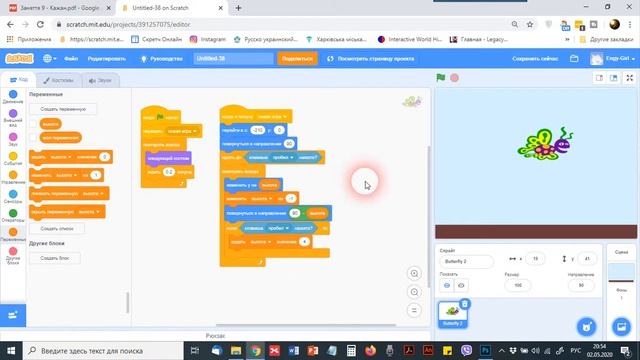The width and height of the screenshot is (640, 360).
Task: Open variable dropdown in palette 'задать' block
Action: point(61,157)
